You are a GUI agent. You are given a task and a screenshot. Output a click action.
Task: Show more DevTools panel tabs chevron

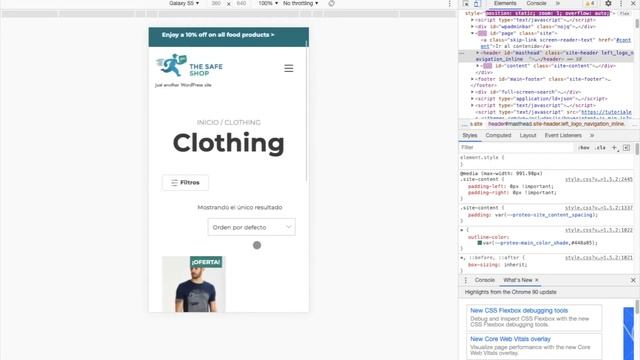pos(558,3)
